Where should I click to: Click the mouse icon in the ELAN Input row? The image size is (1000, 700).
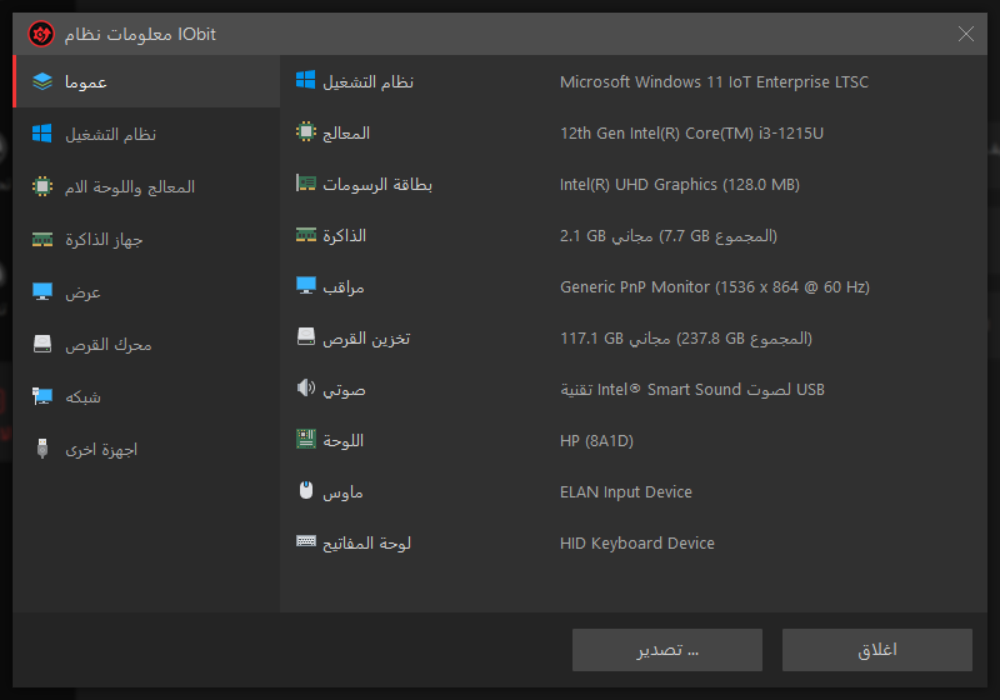pyautogui.click(x=306, y=490)
